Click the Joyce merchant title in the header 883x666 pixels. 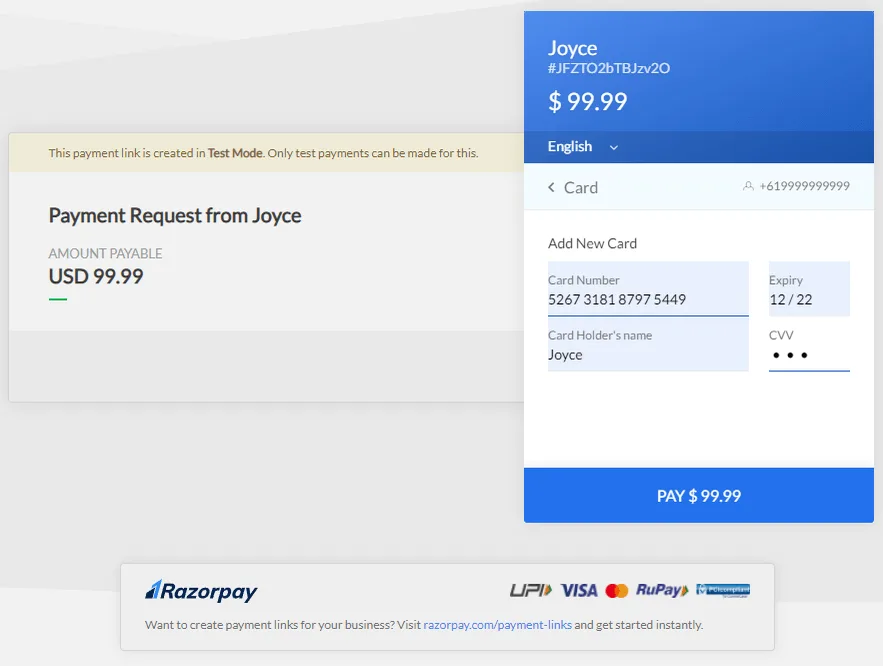click(x=572, y=48)
